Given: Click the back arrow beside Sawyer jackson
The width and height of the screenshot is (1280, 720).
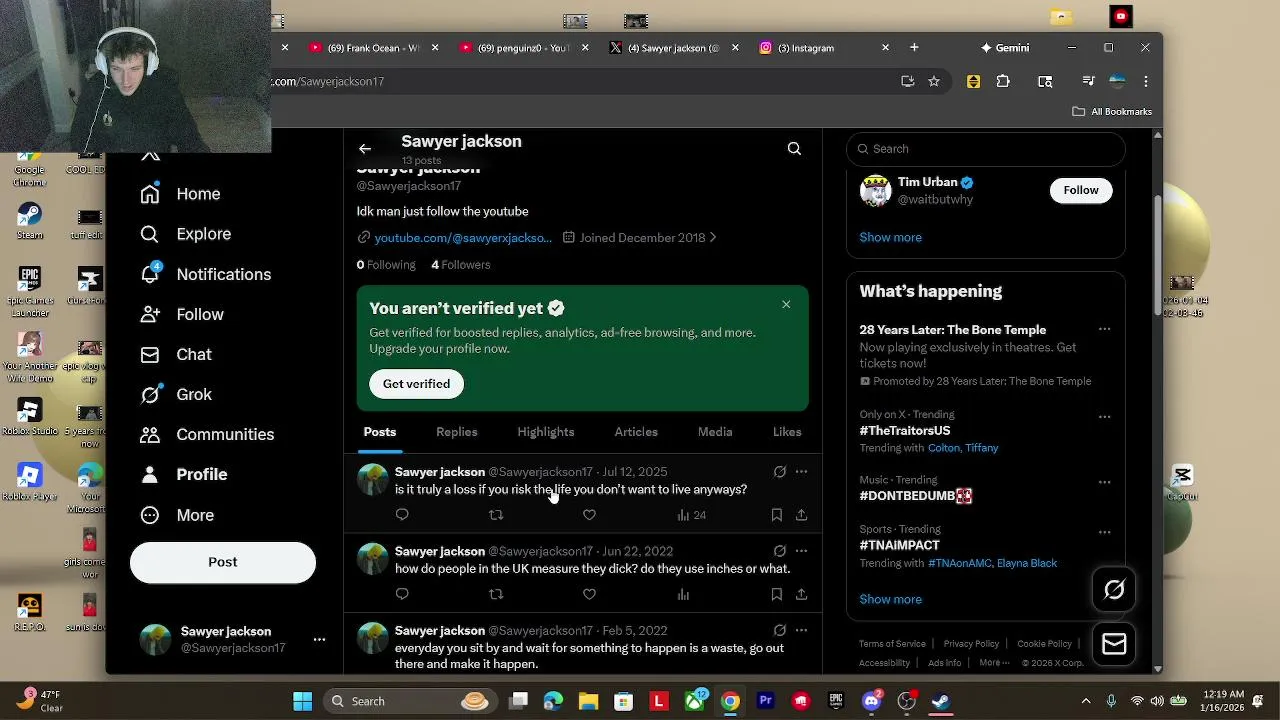Looking at the screenshot, I should point(365,149).
